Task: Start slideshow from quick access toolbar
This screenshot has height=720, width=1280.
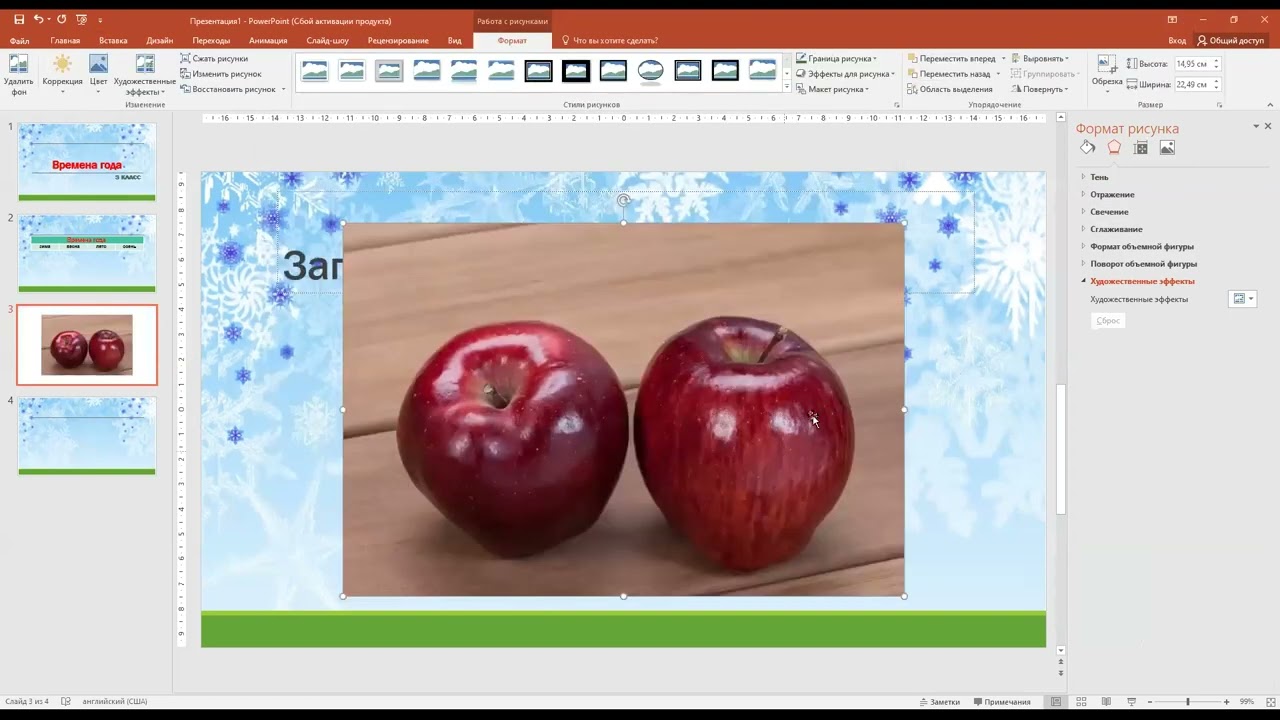Action: pos(82,19)
